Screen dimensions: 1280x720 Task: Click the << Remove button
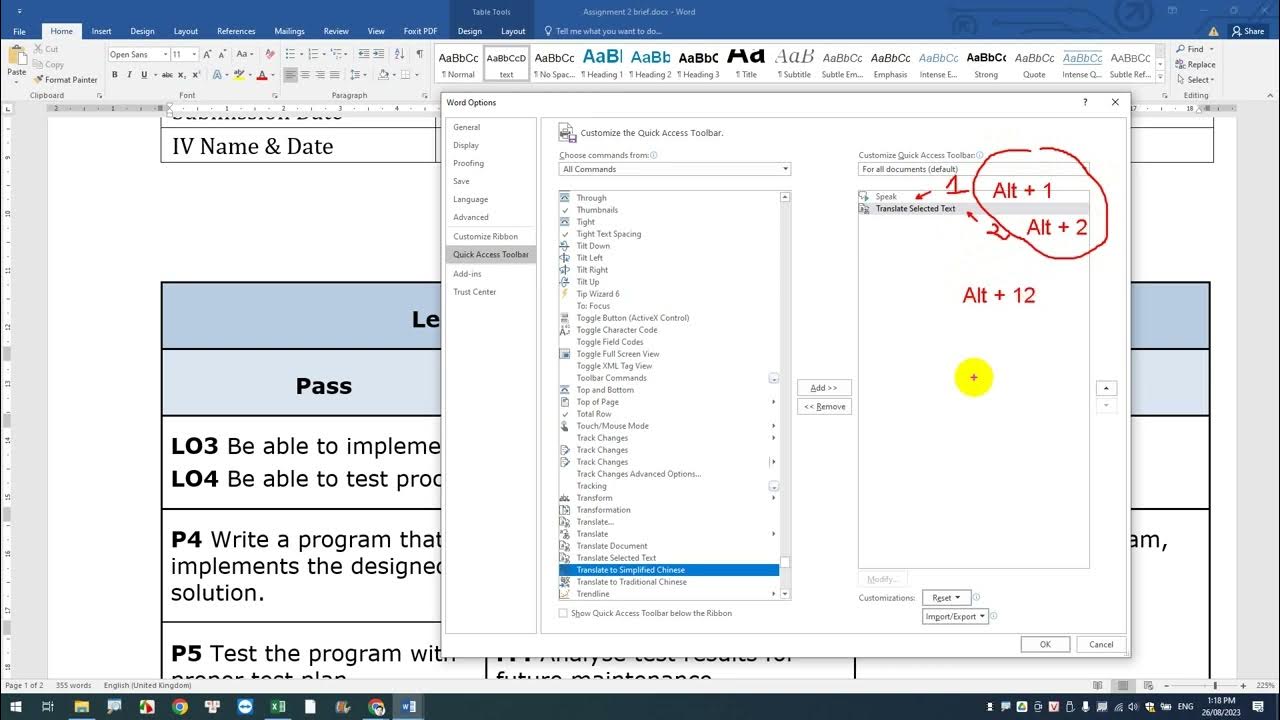(x=824, y=406)
